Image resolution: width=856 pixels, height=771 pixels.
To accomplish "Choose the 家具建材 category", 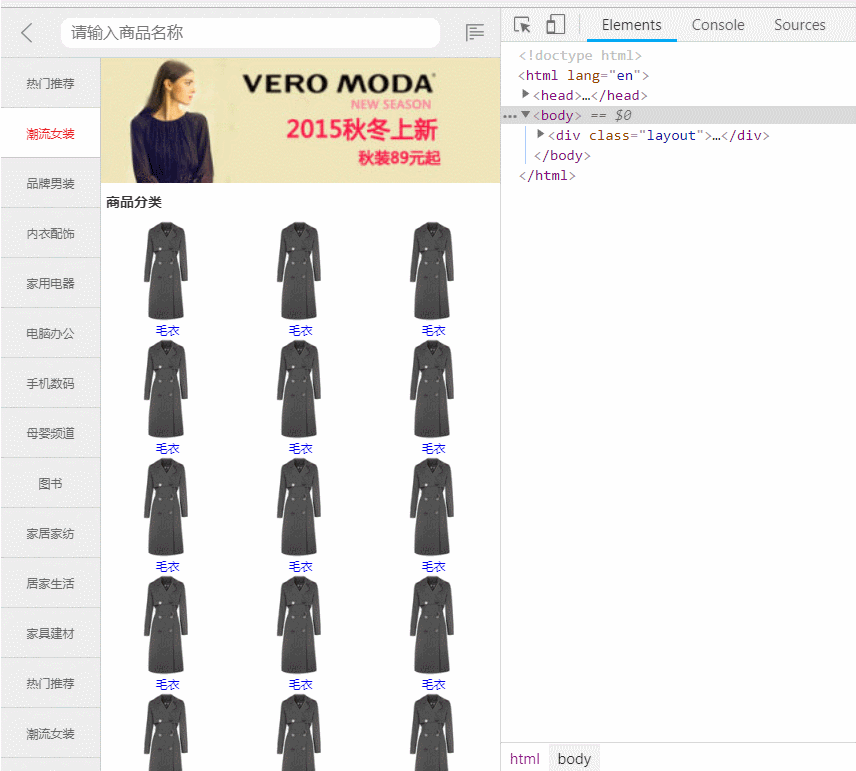I will pos(50,633).
